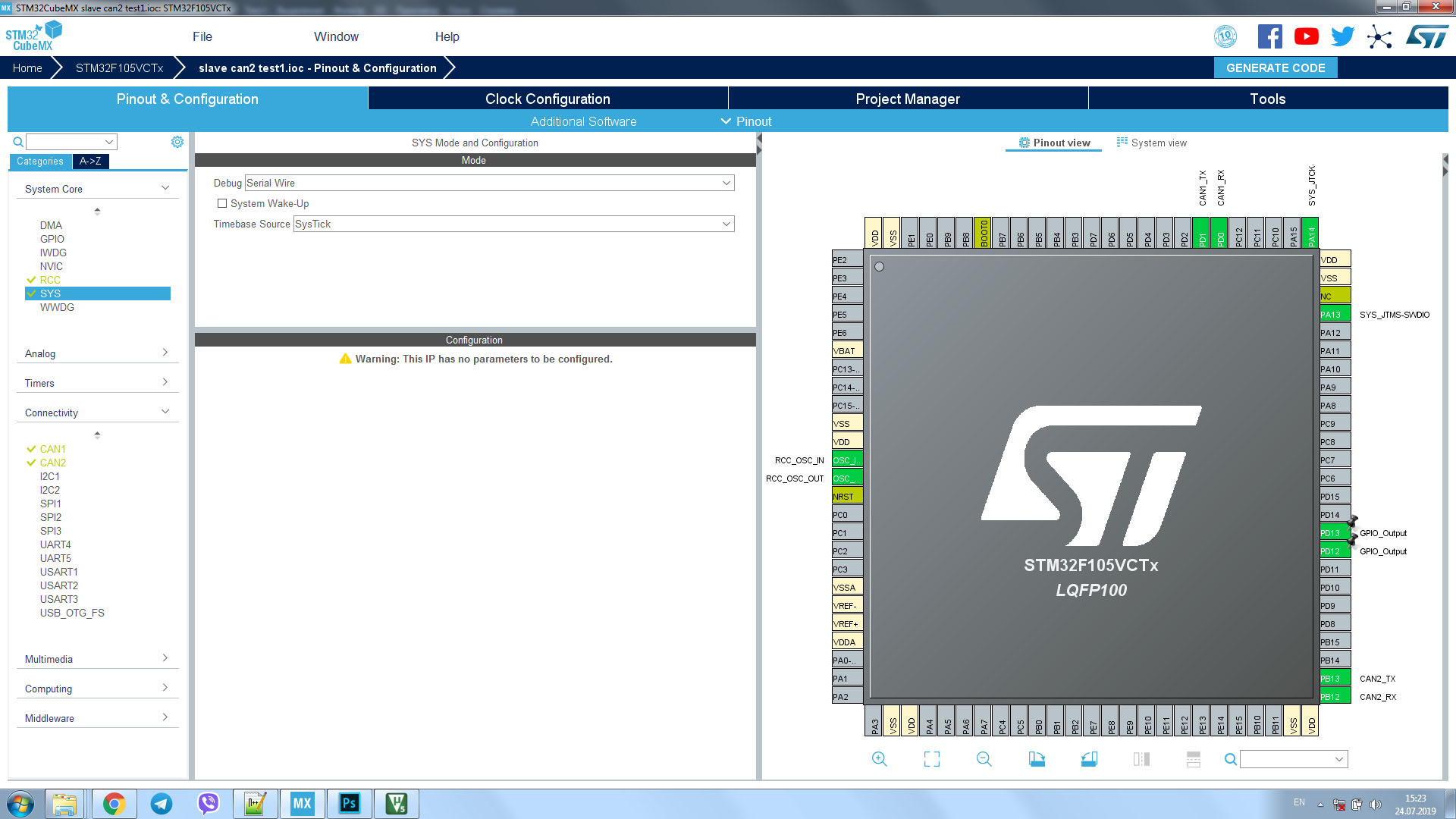1456x819 pixels.
Task: Expand the Multimedia category
Action: pyautogui.click(x=97, y=659)
